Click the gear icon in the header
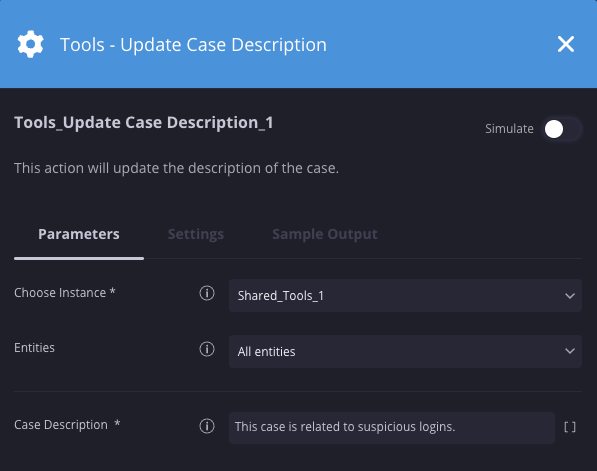This screenshot has height=471, width=597. tap(30, 44)
